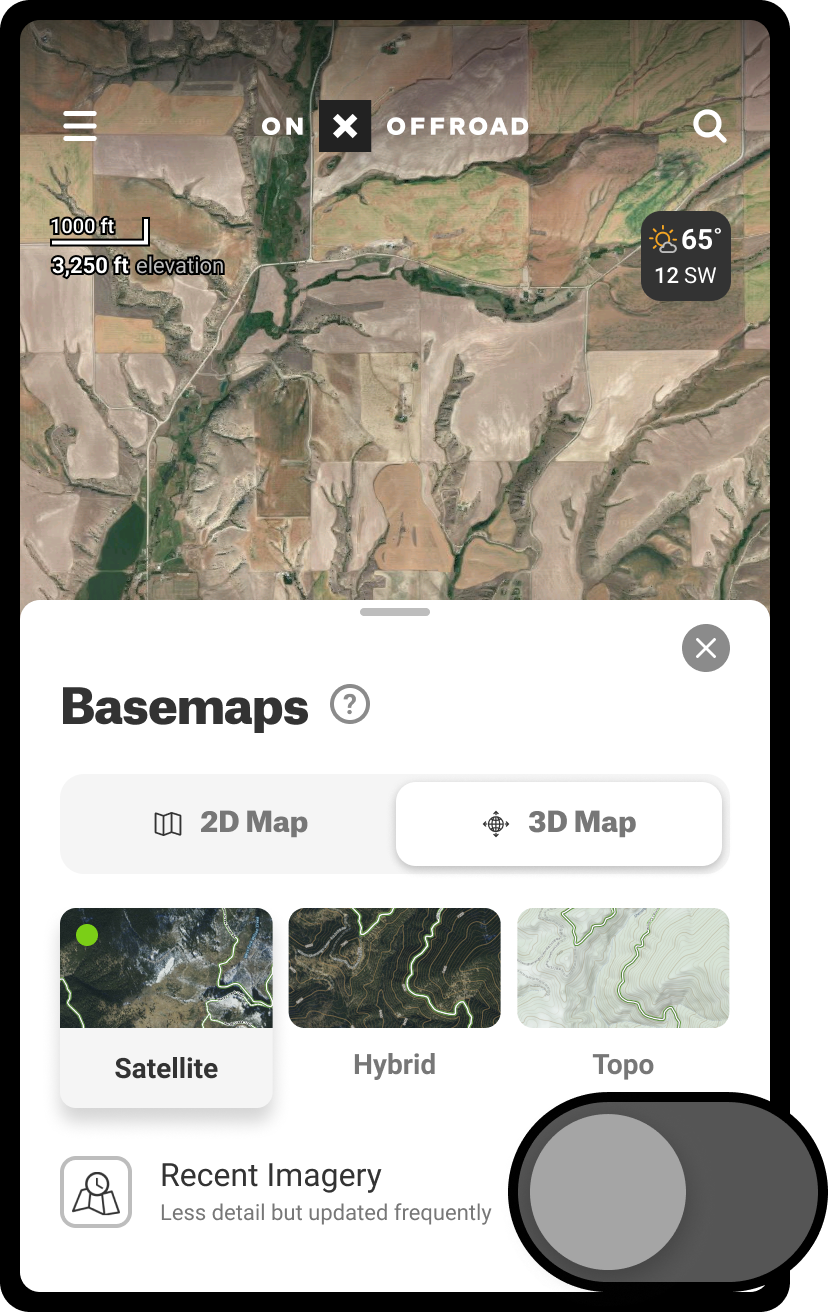Open the 65° weather widget

click(x=686, y=256)
